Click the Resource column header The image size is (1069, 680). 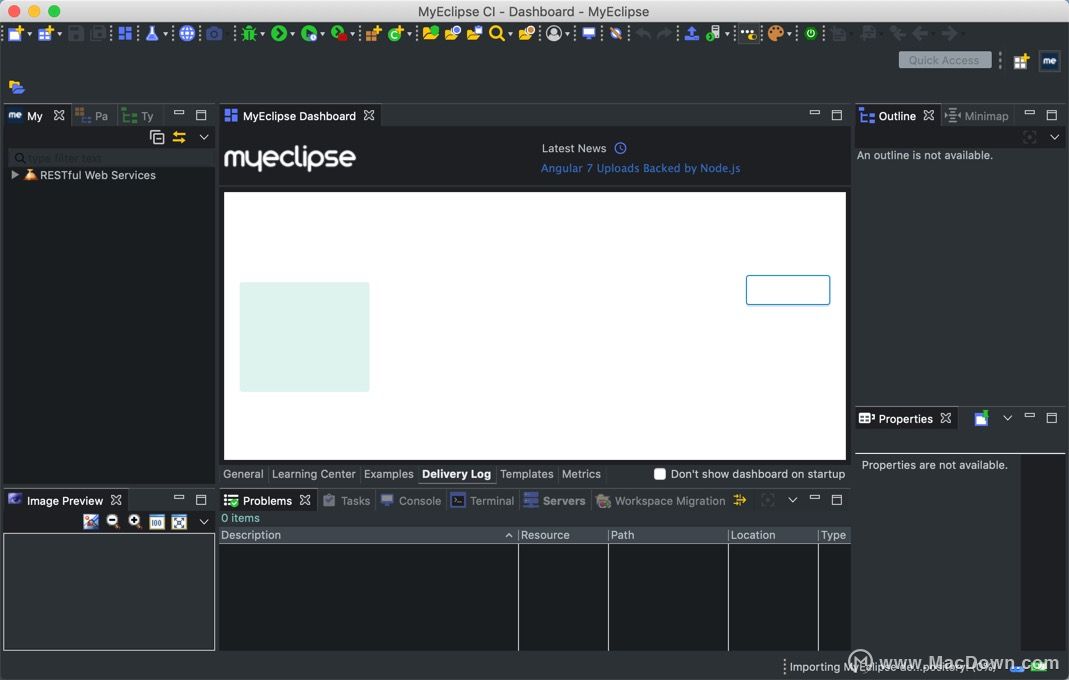click(563, 535)
